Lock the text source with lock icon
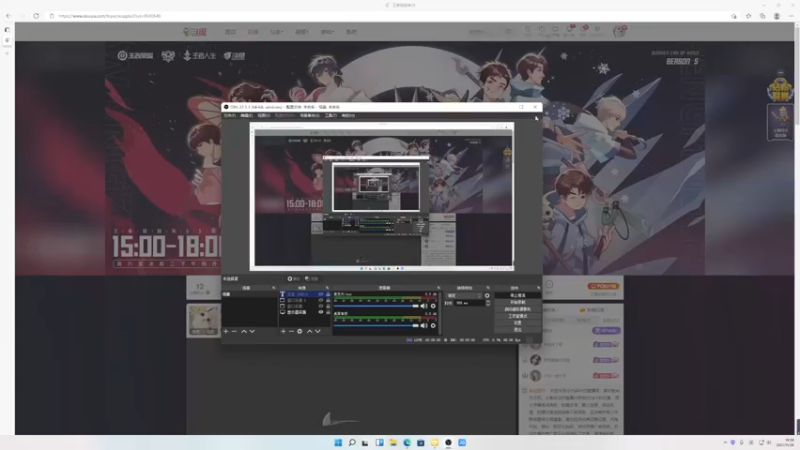Screen dimensions: 800x450 point(328,294)
